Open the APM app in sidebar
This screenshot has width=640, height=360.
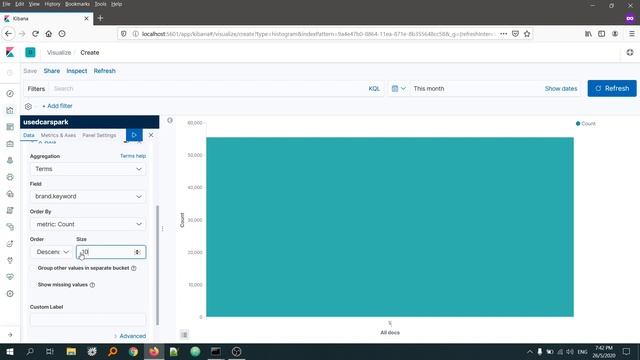coord(10,227)
